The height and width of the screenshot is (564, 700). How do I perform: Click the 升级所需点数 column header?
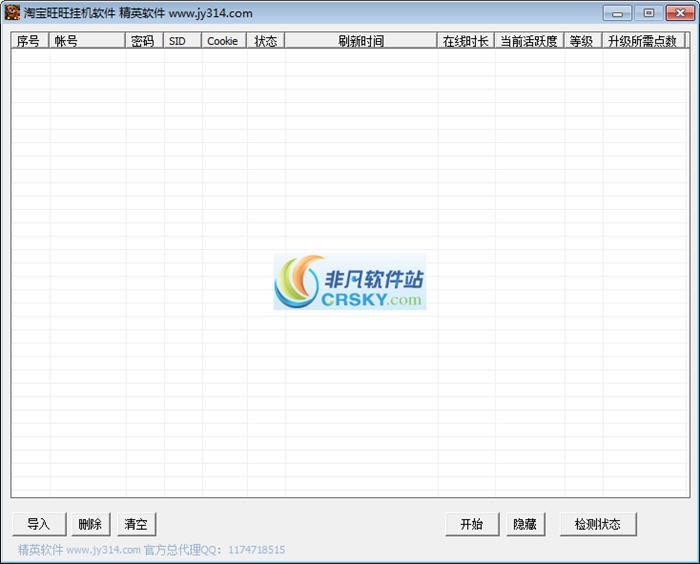point(643,41)
